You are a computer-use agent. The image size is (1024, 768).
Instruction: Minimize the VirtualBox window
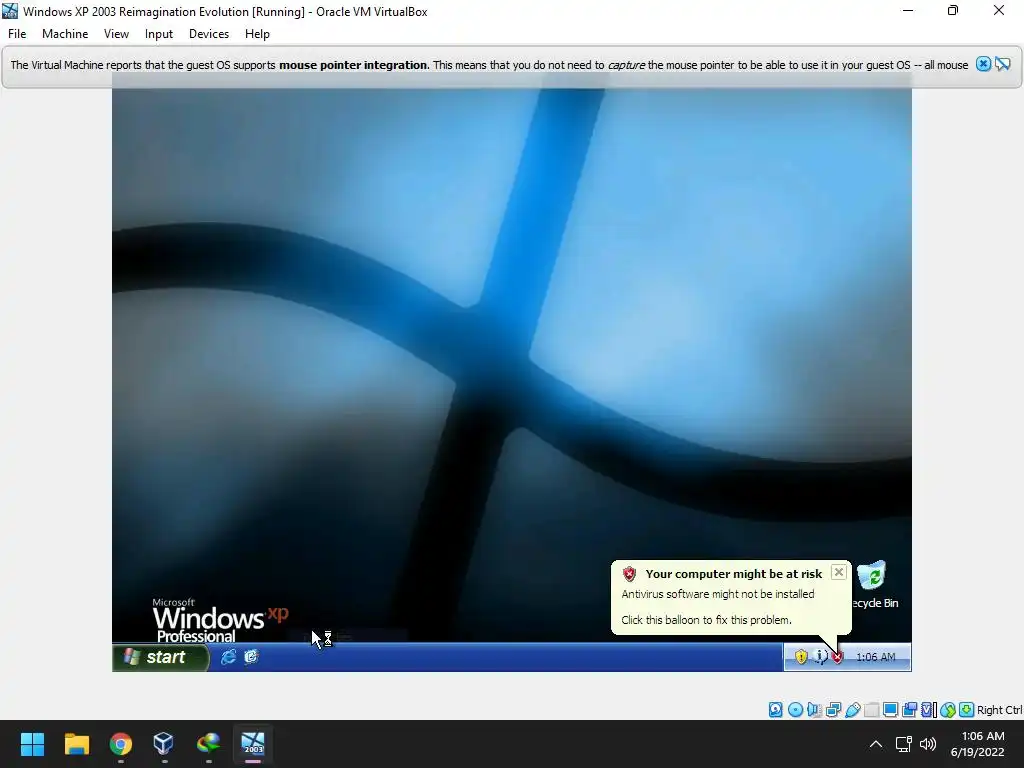coord(908,10)
